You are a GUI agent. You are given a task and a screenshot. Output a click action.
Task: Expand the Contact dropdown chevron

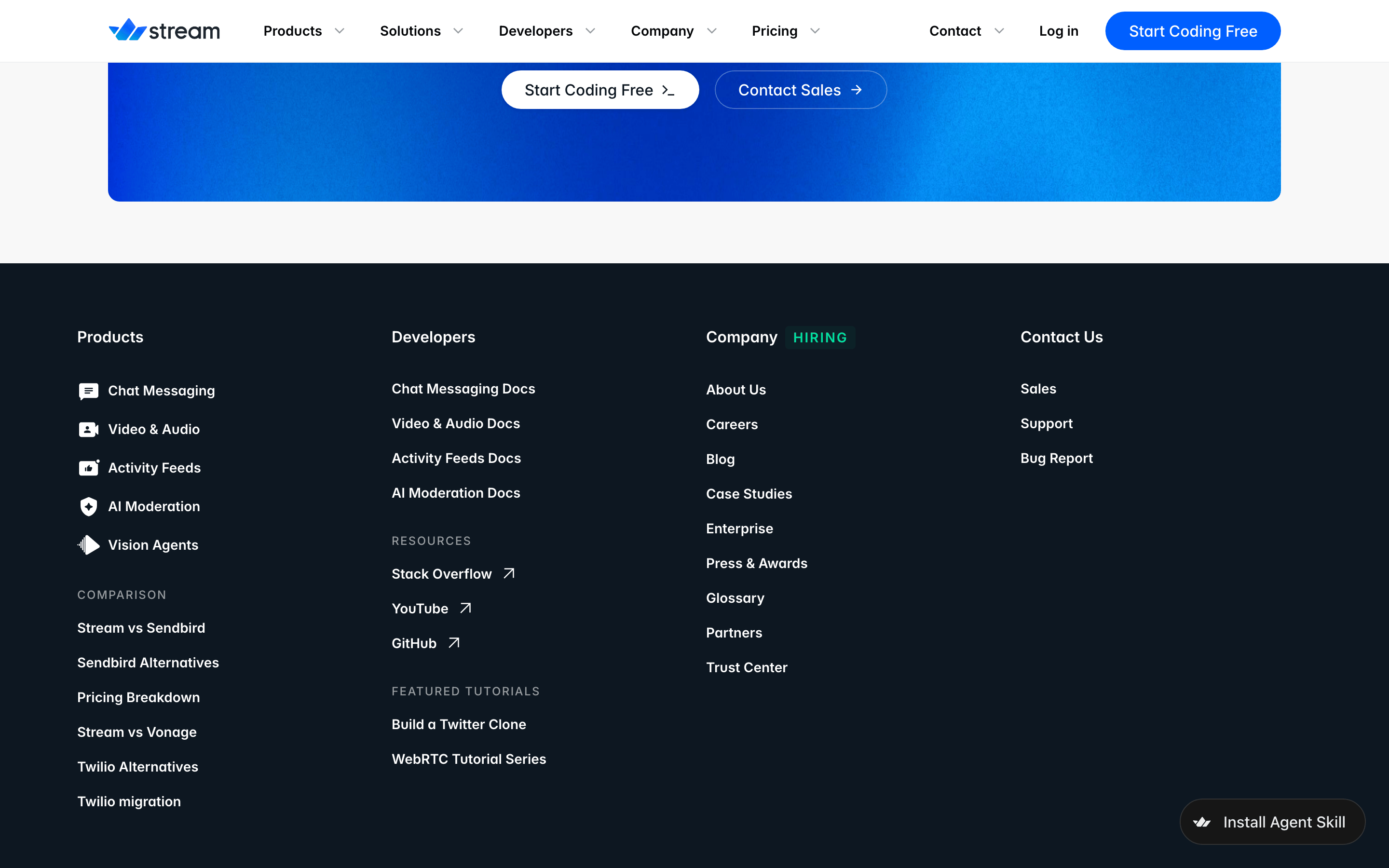point(999,31)
